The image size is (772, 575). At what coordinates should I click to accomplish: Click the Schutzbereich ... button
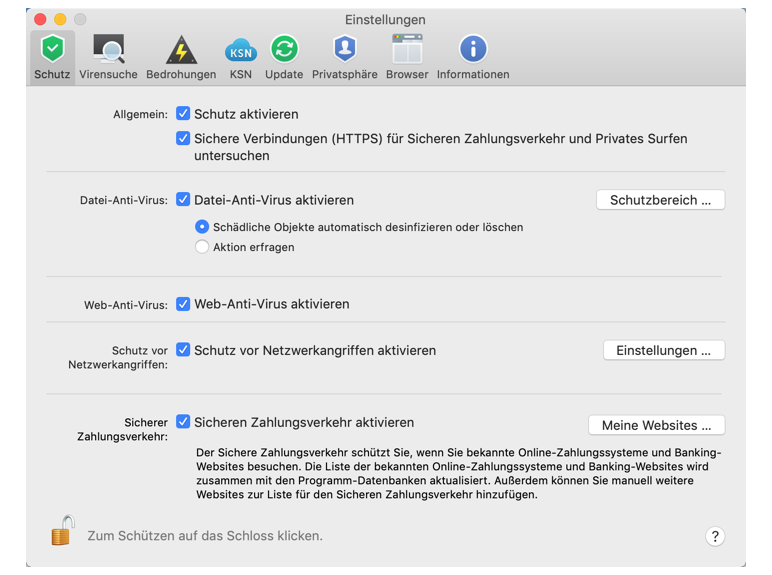(x=660, y=200)
